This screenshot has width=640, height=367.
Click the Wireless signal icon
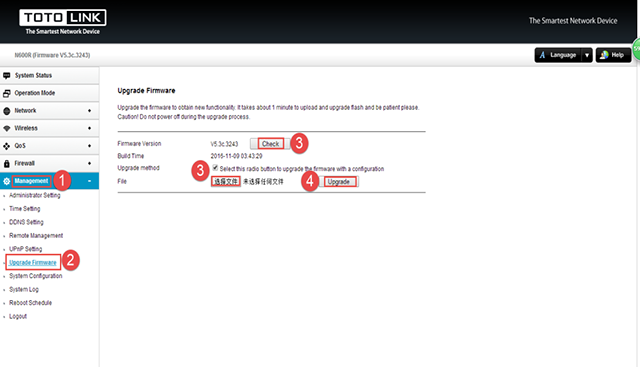coord(7,128)
